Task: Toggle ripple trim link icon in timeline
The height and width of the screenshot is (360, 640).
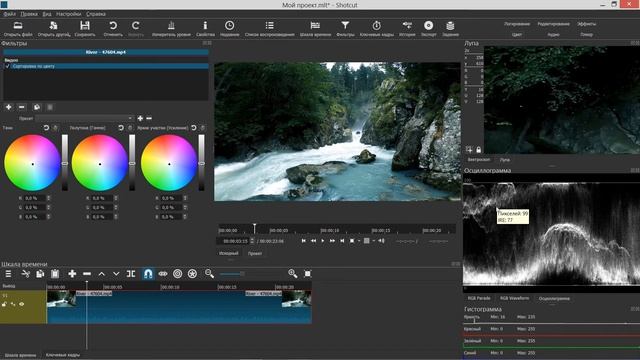Action: tap(163, 274)
